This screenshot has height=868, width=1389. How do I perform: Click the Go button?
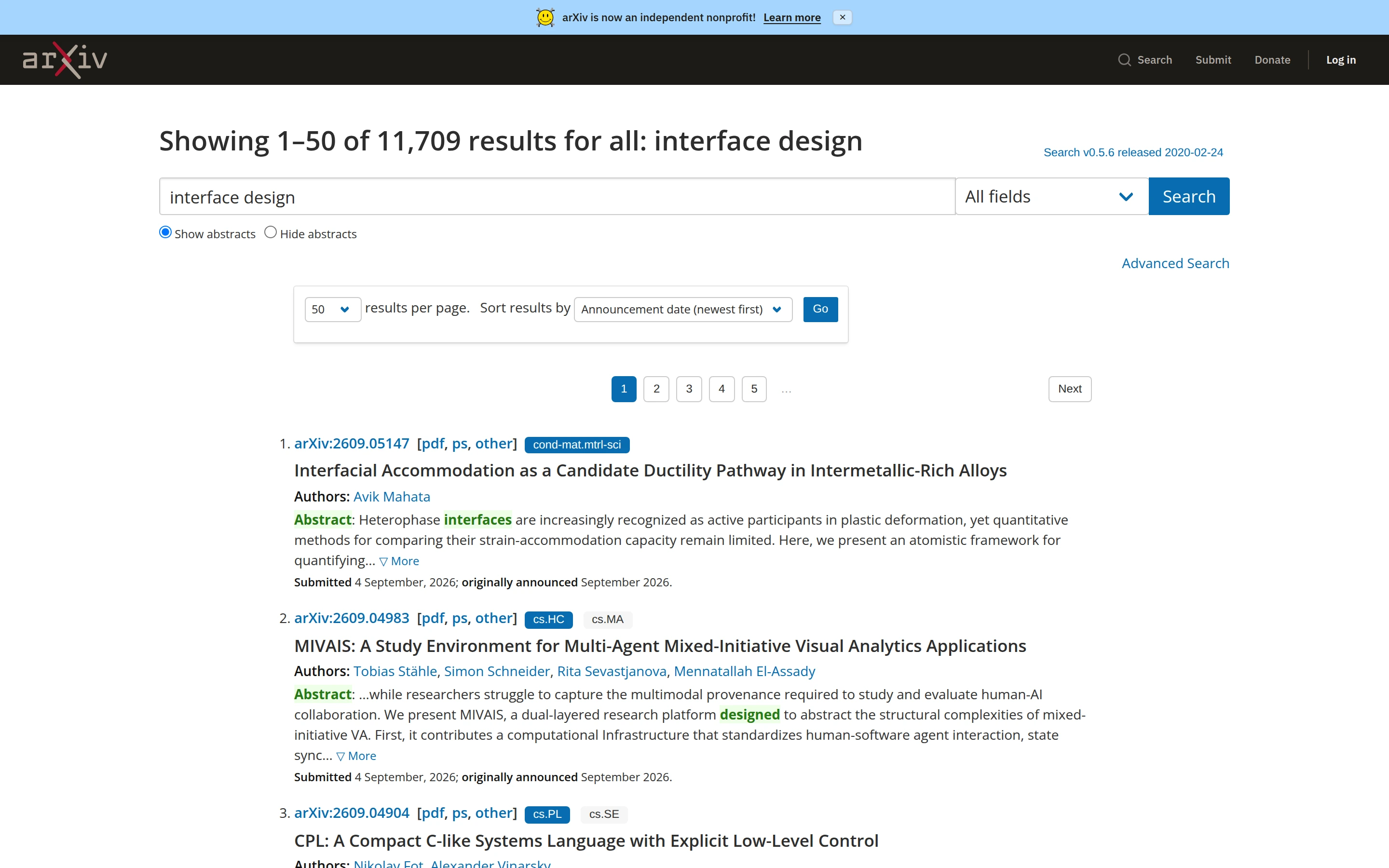tap(820, 310)
